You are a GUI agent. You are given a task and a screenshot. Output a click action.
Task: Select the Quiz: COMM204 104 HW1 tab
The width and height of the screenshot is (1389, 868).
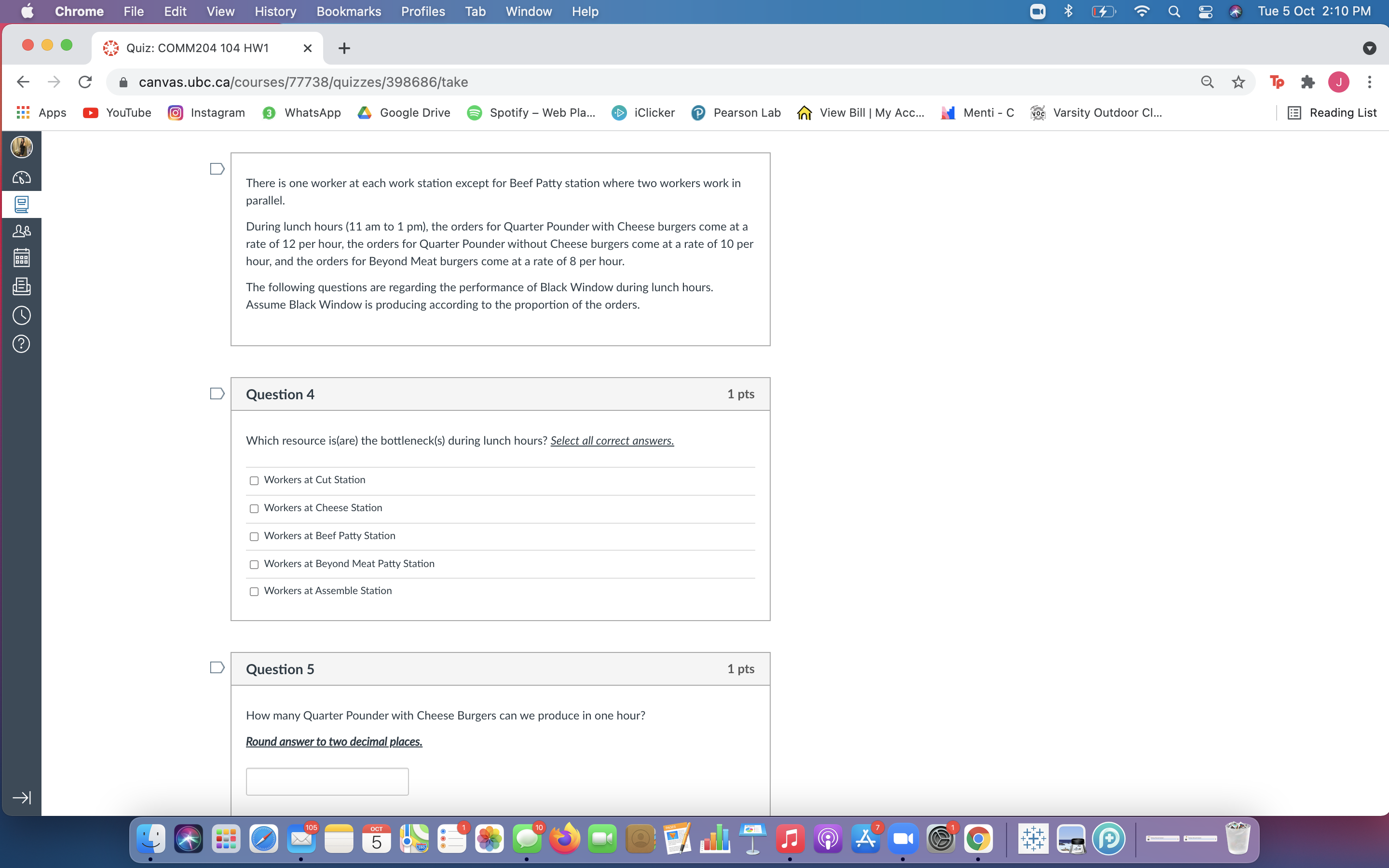(x=197, y=48)
